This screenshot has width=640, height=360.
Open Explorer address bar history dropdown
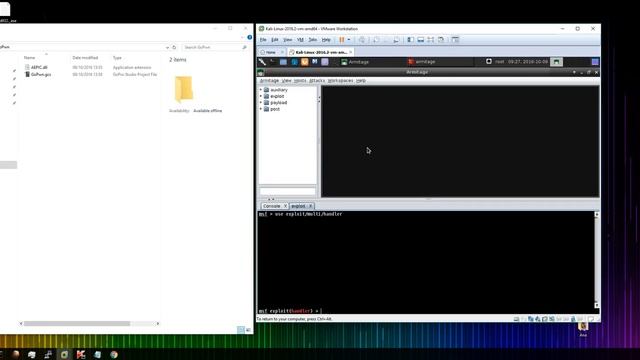pos(167,47)
